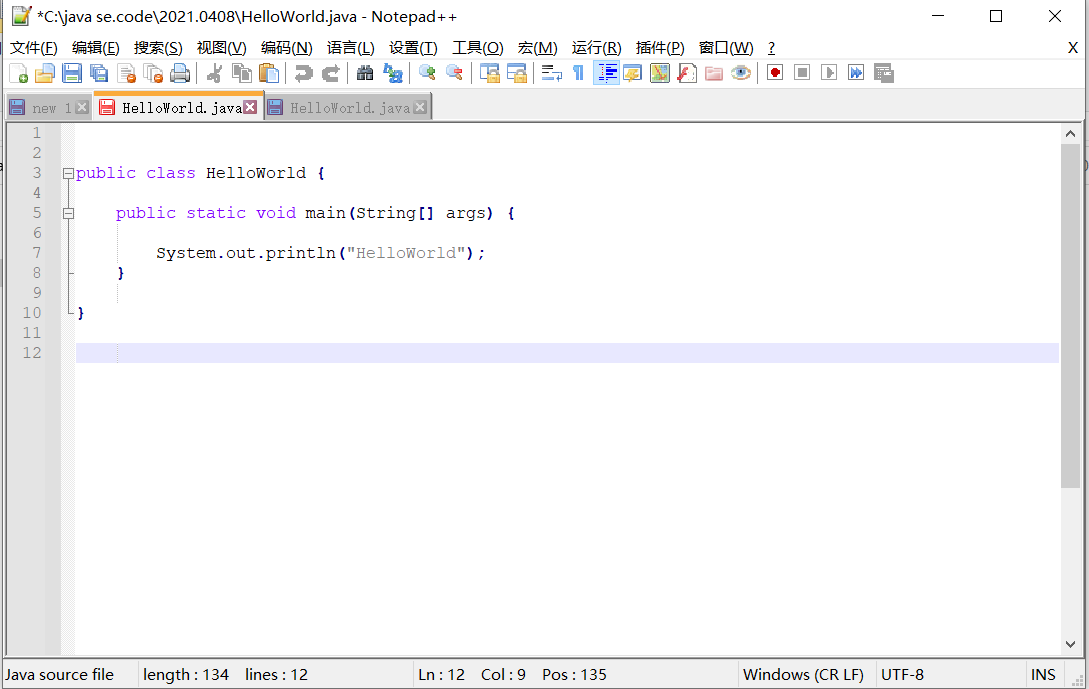
Task: Click the macro Playback icon
Action: tap(829, 73)
